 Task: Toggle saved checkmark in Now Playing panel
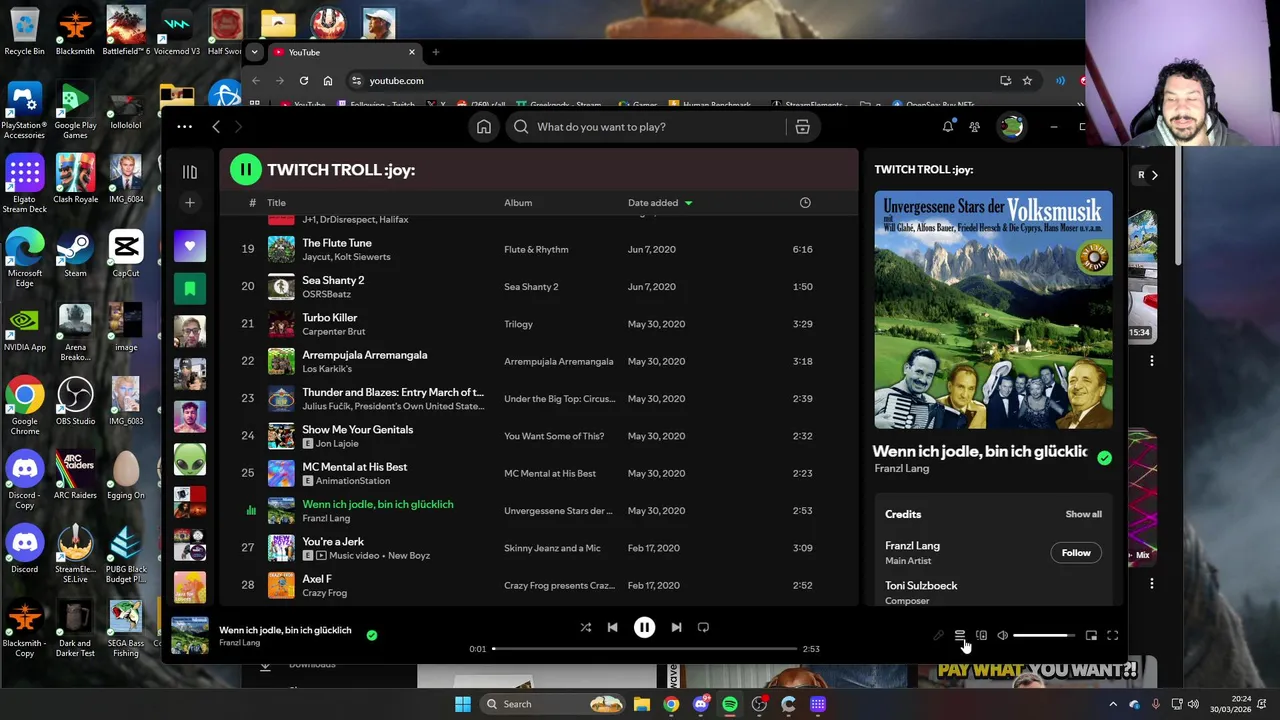click(1104, 458)
